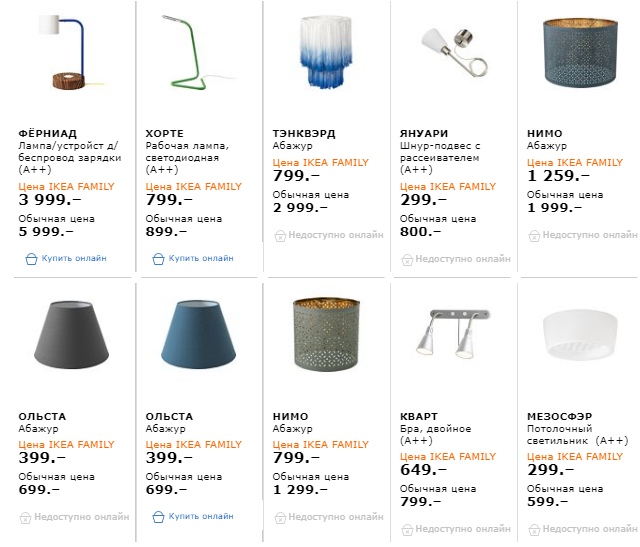Click unavailable basket icon under КВАРТ
This screenshot has width=640, height=547.
407,528
